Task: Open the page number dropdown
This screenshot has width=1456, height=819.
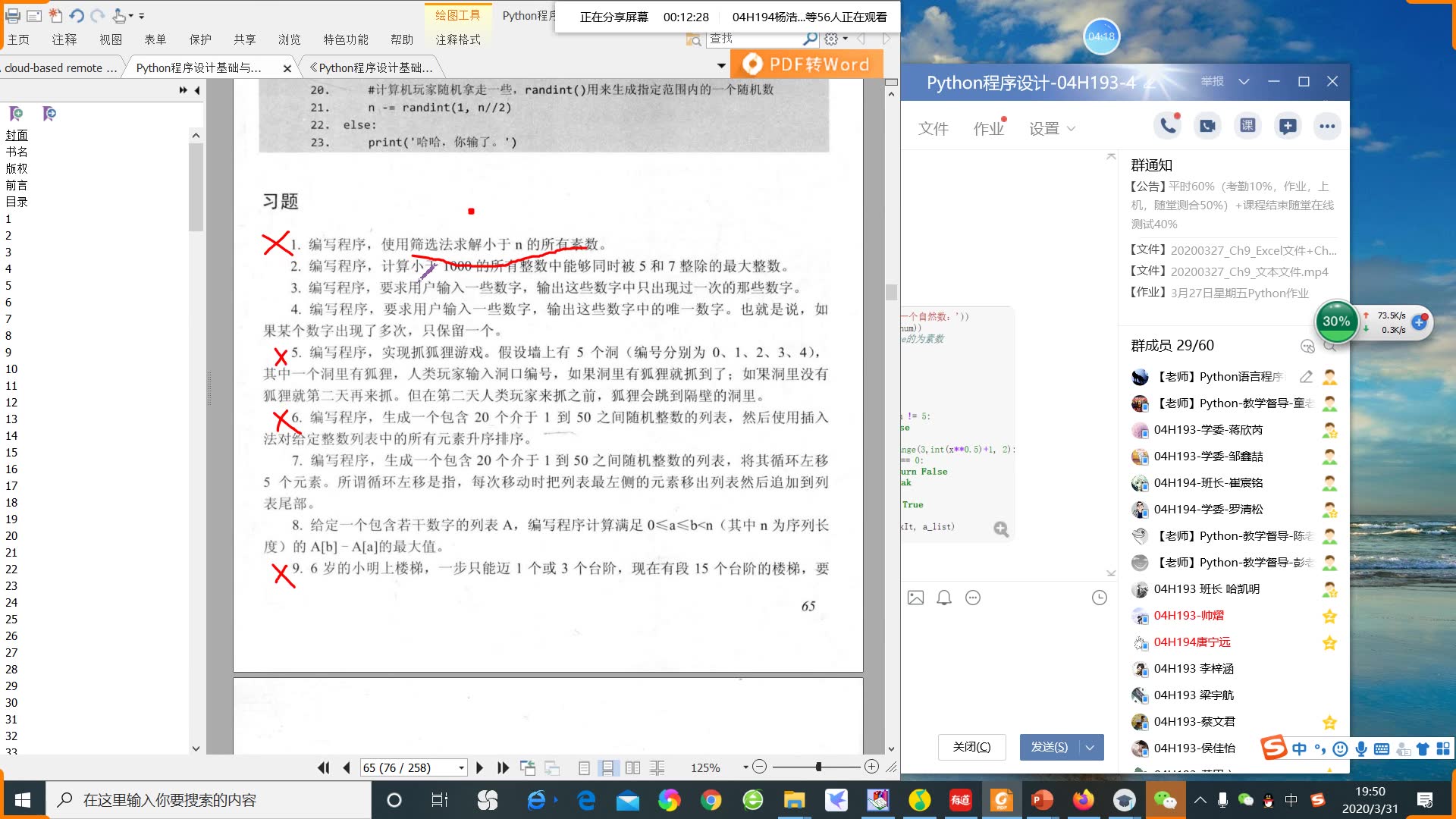Action: pyautogui.click(x=461, y=767)
